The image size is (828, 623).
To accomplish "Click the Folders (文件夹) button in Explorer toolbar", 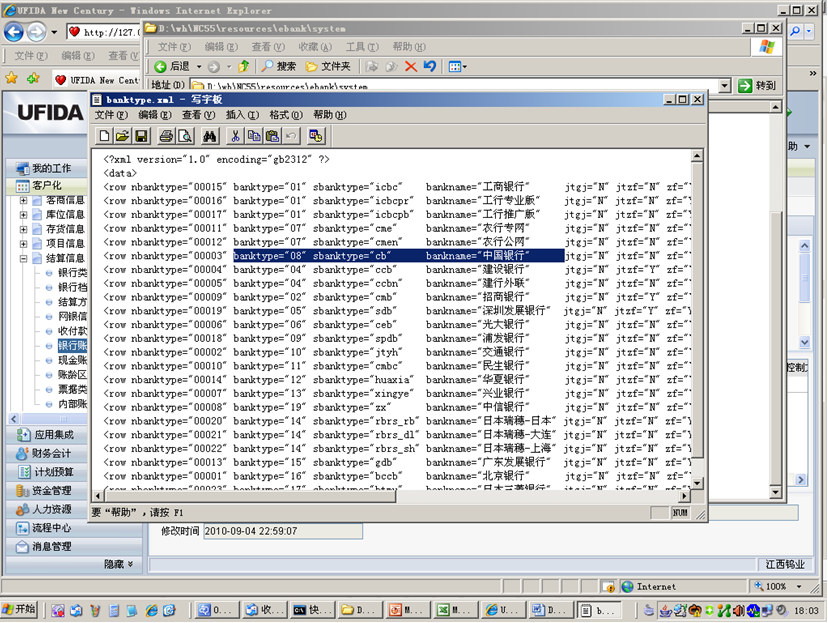I will click(x=328, y=67).
